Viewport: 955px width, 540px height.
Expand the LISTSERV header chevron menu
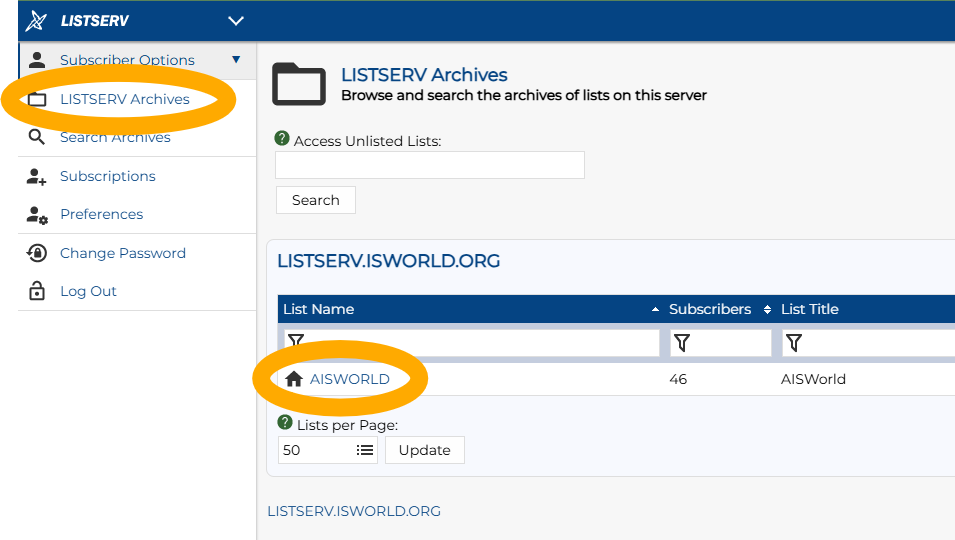[x=236, y=21]
